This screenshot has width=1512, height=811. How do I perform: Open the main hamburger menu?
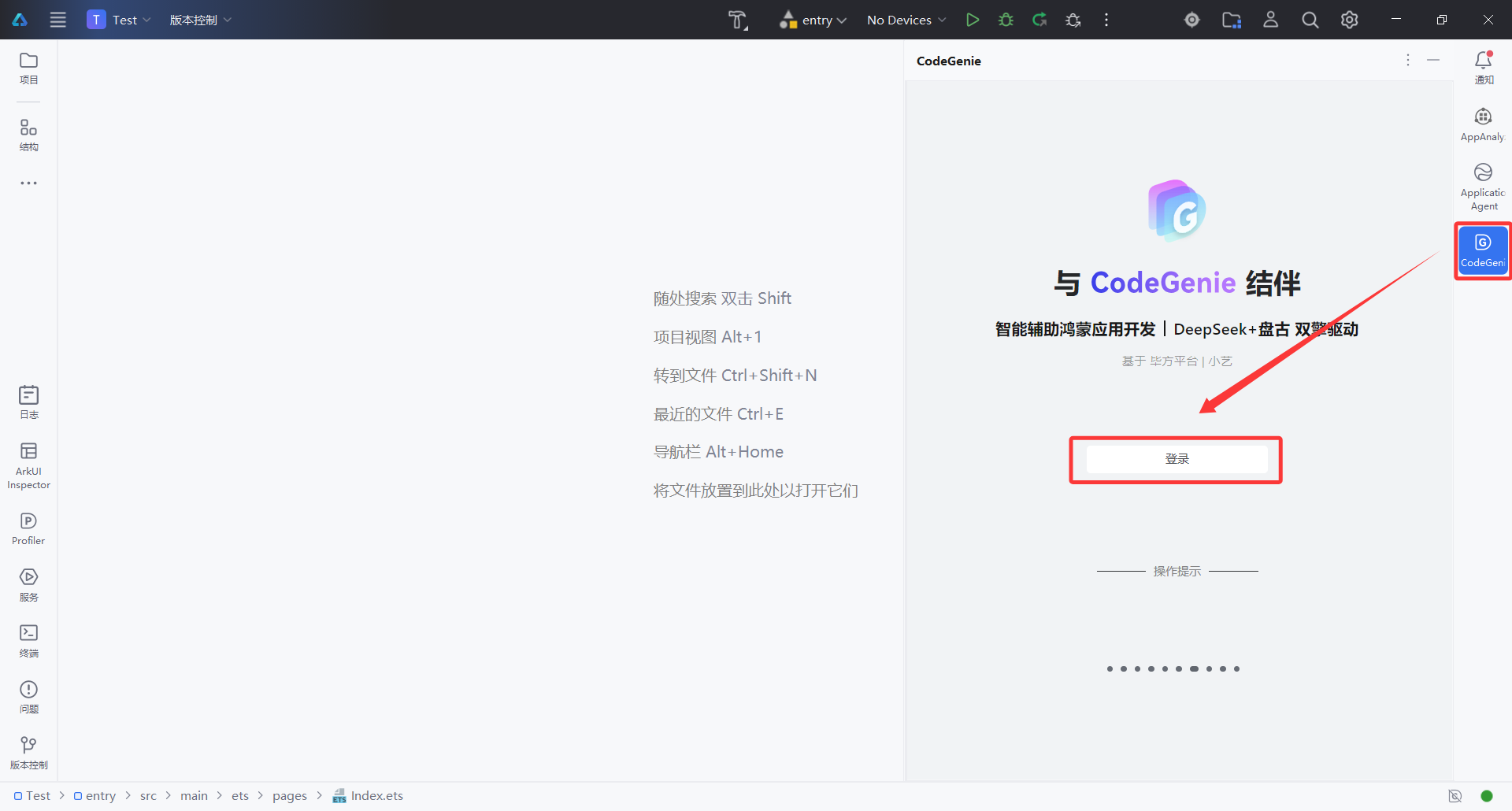(x=58, y=20)
